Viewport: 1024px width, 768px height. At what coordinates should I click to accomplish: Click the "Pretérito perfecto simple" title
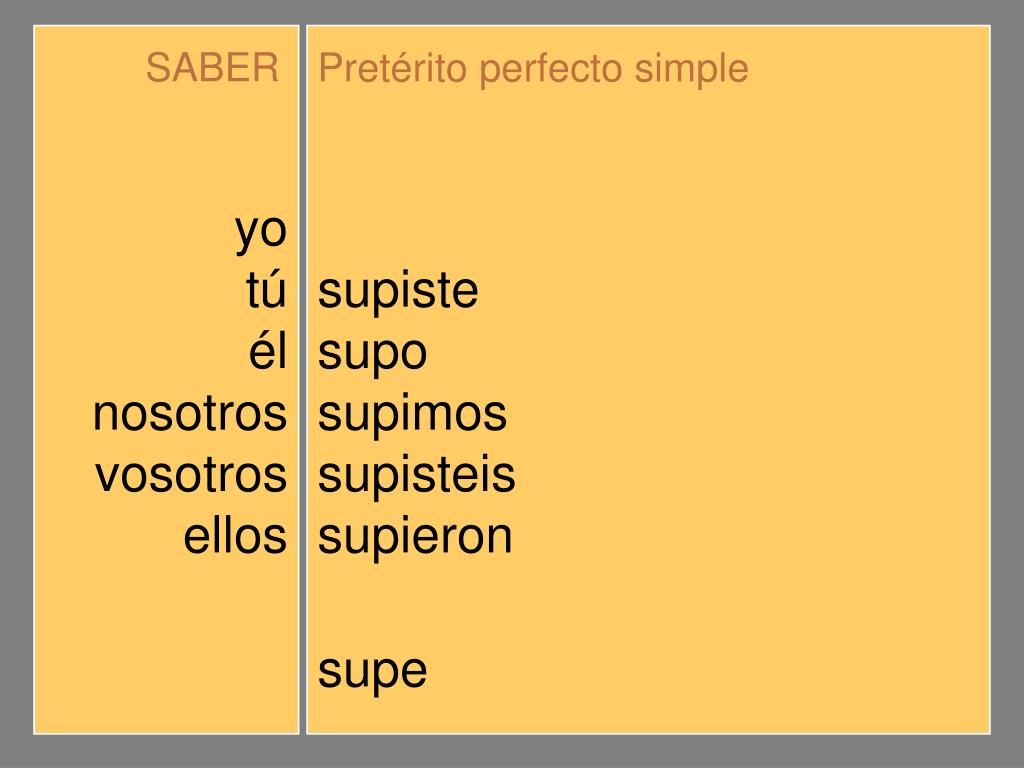(533, 69)
